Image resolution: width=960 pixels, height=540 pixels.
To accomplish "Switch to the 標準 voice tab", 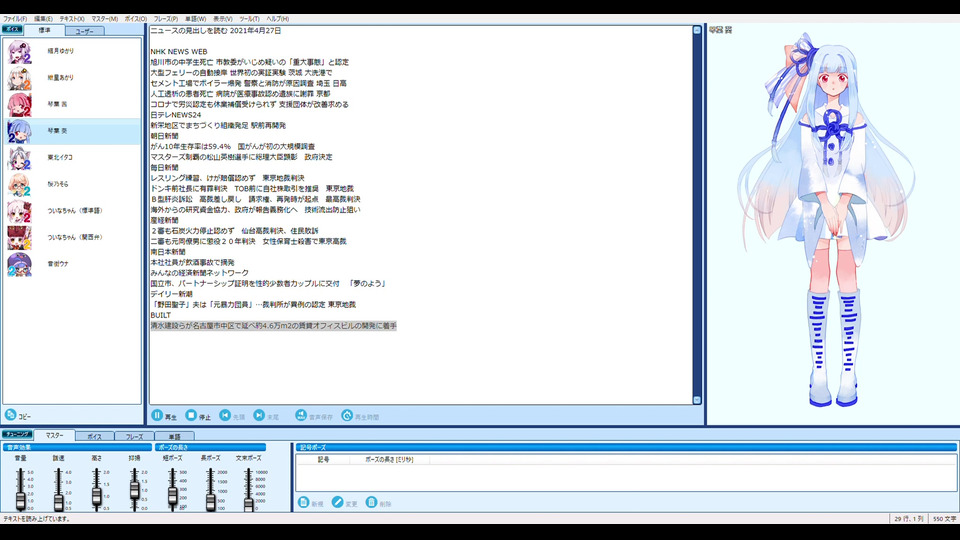I will (x=44, y=30).
